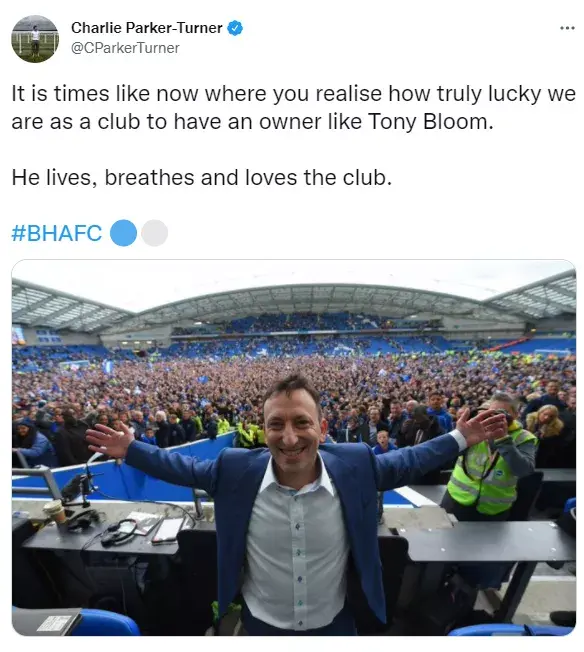584x652 pixels.
Task: Click the Charlie Parker-Turner display name
Action: tap(147, 28)
